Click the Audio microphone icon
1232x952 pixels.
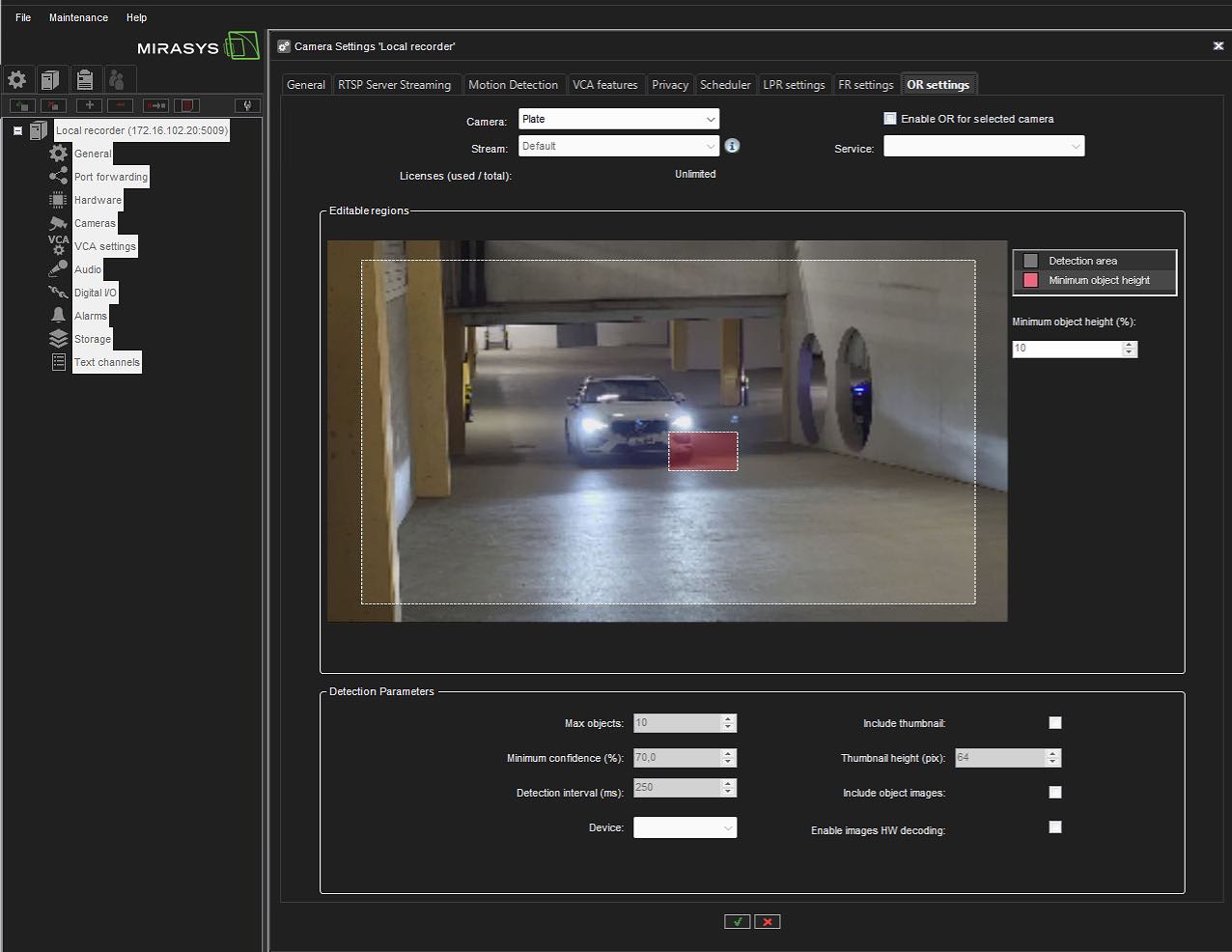(59, 269)
